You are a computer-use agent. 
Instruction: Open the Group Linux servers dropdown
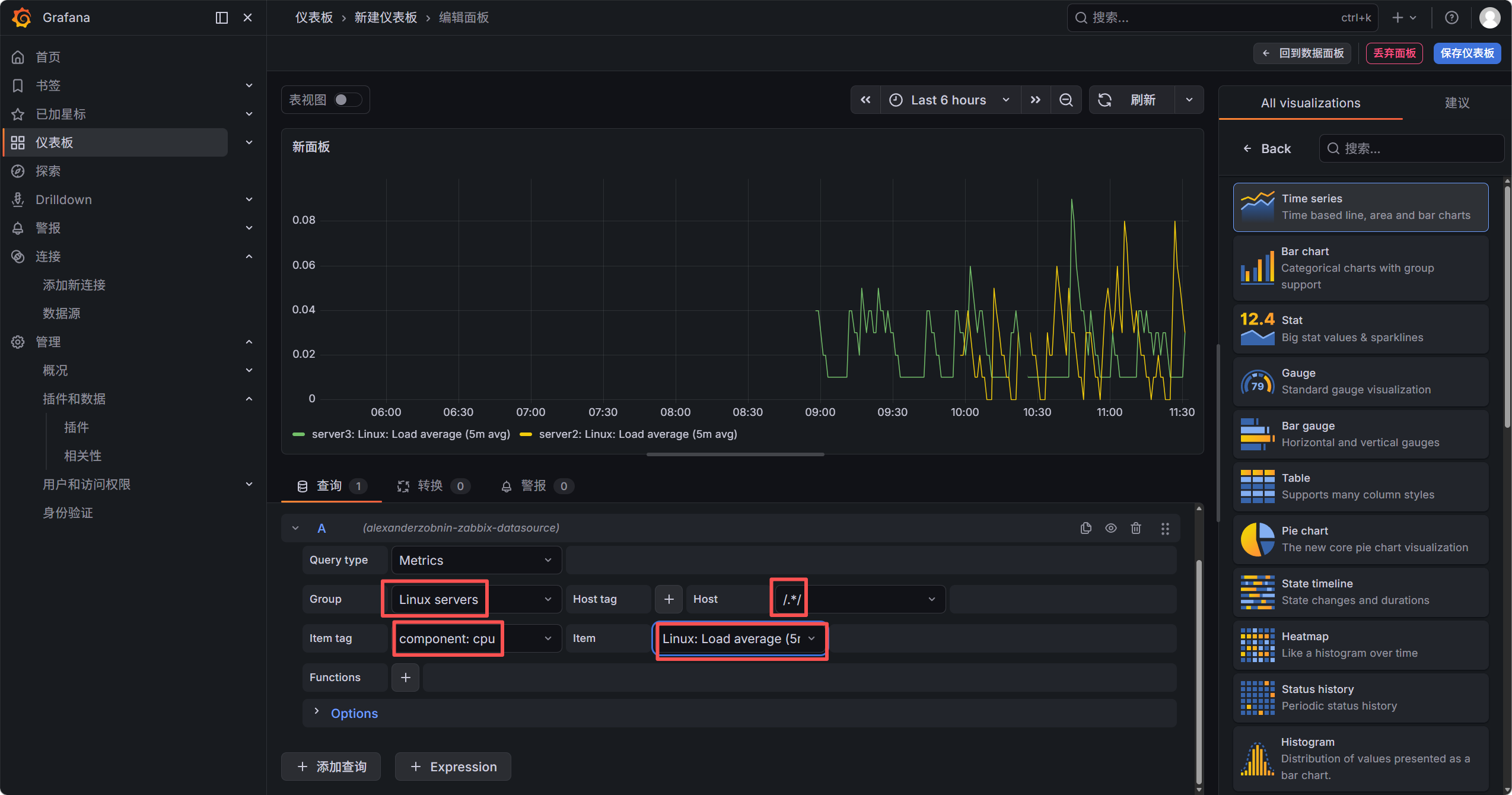coord(476,599)
